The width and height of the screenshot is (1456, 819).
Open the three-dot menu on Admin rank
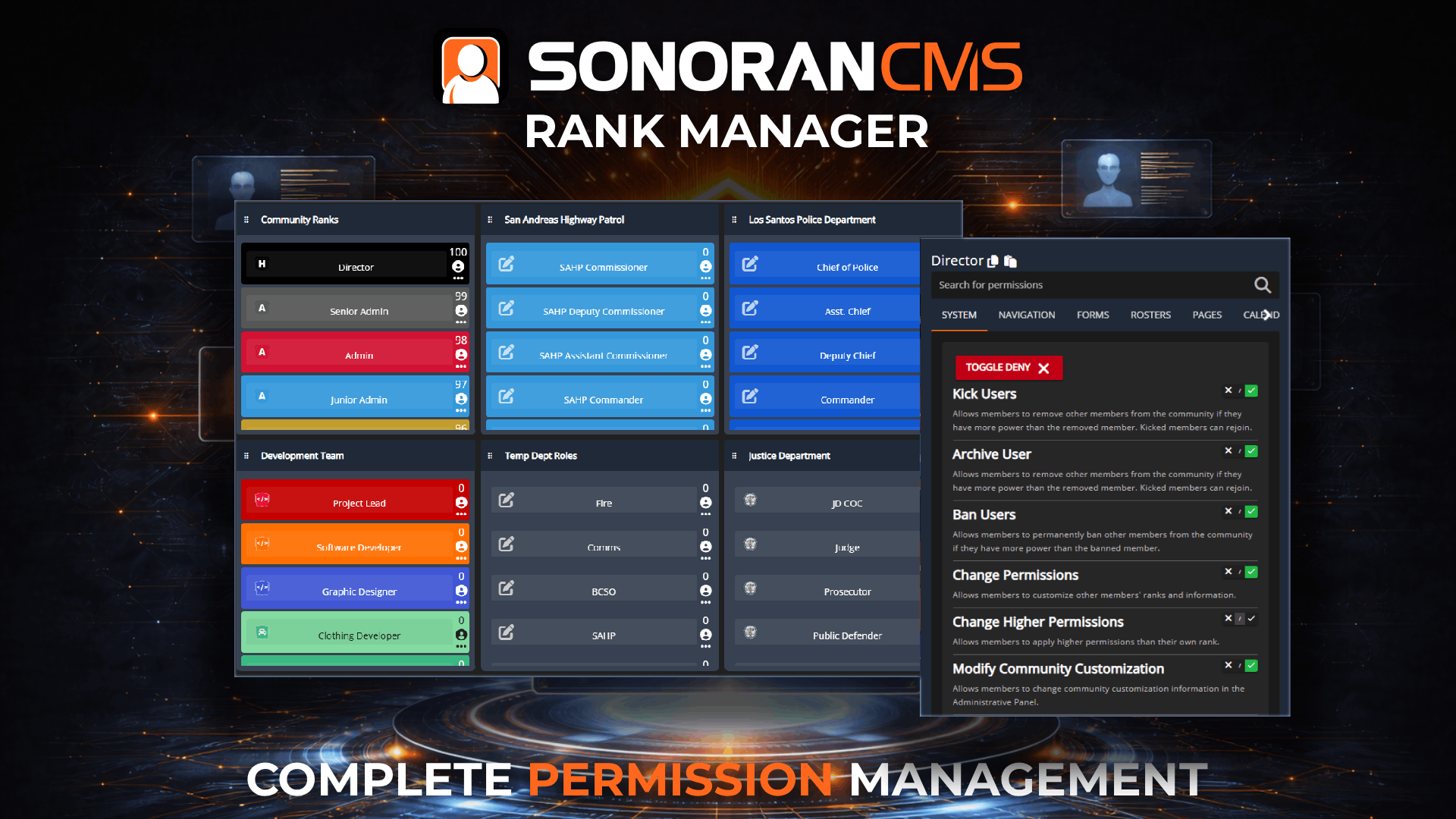tap(461, 366)
